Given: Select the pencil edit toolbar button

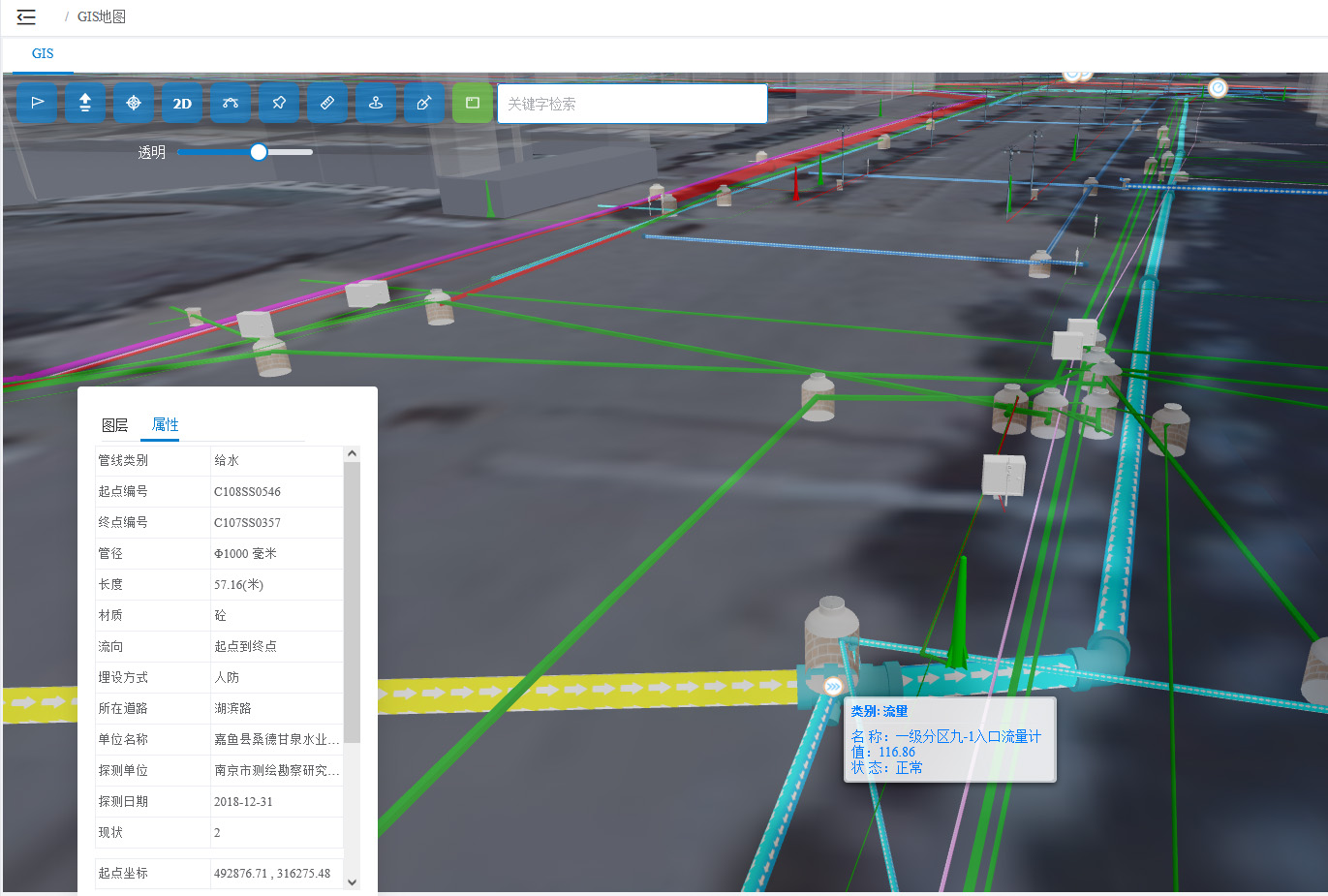Looking at the screenshot, I should point(424,103).
